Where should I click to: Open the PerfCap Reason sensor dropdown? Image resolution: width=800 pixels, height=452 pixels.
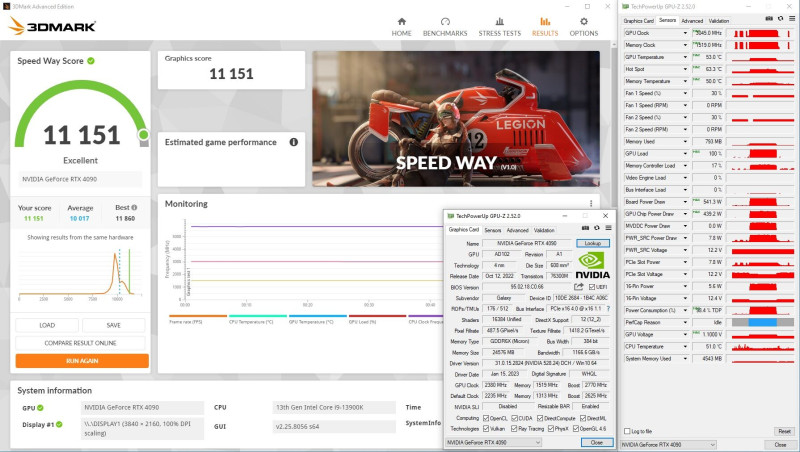[685, 322]
